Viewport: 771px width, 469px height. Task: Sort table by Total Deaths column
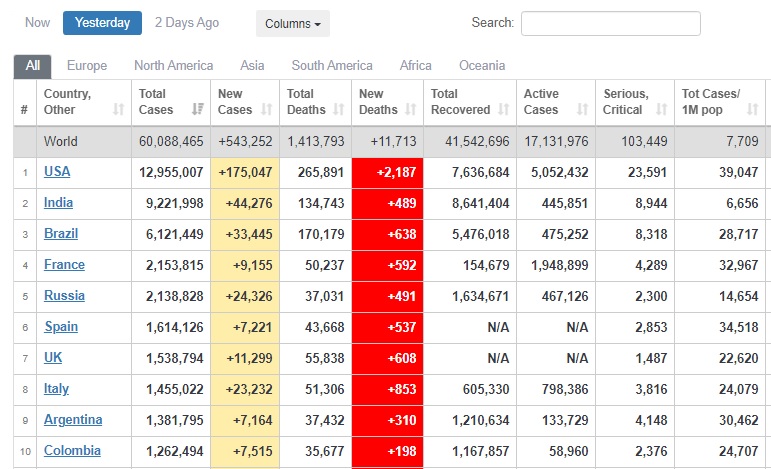point(314,101)
